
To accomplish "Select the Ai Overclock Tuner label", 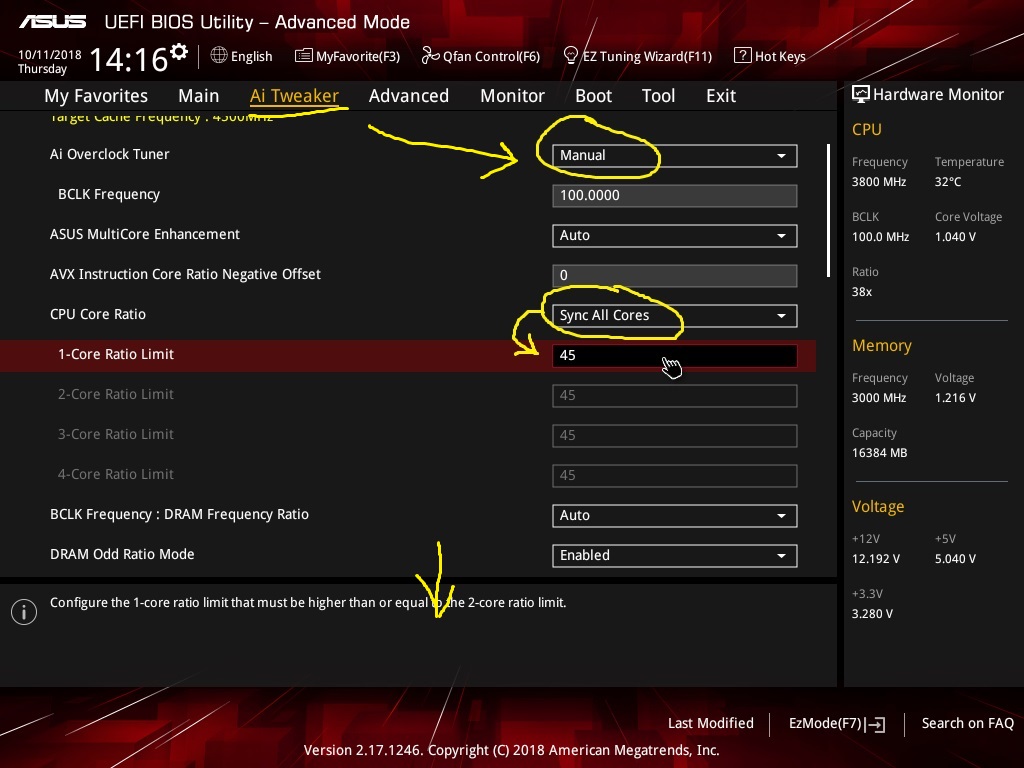I will [110, 154].
